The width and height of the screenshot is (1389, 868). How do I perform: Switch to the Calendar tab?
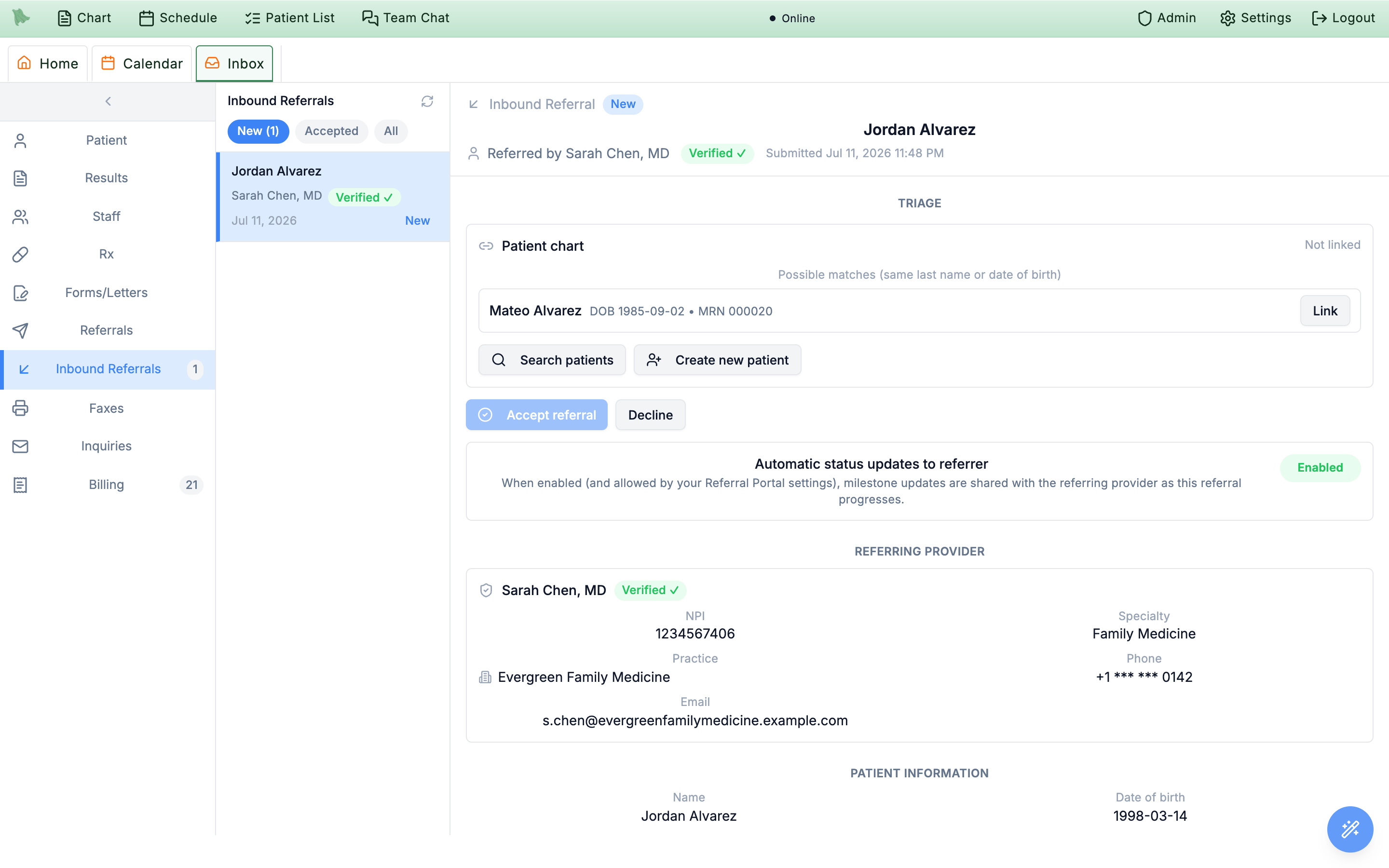click(x=142, y=63)
